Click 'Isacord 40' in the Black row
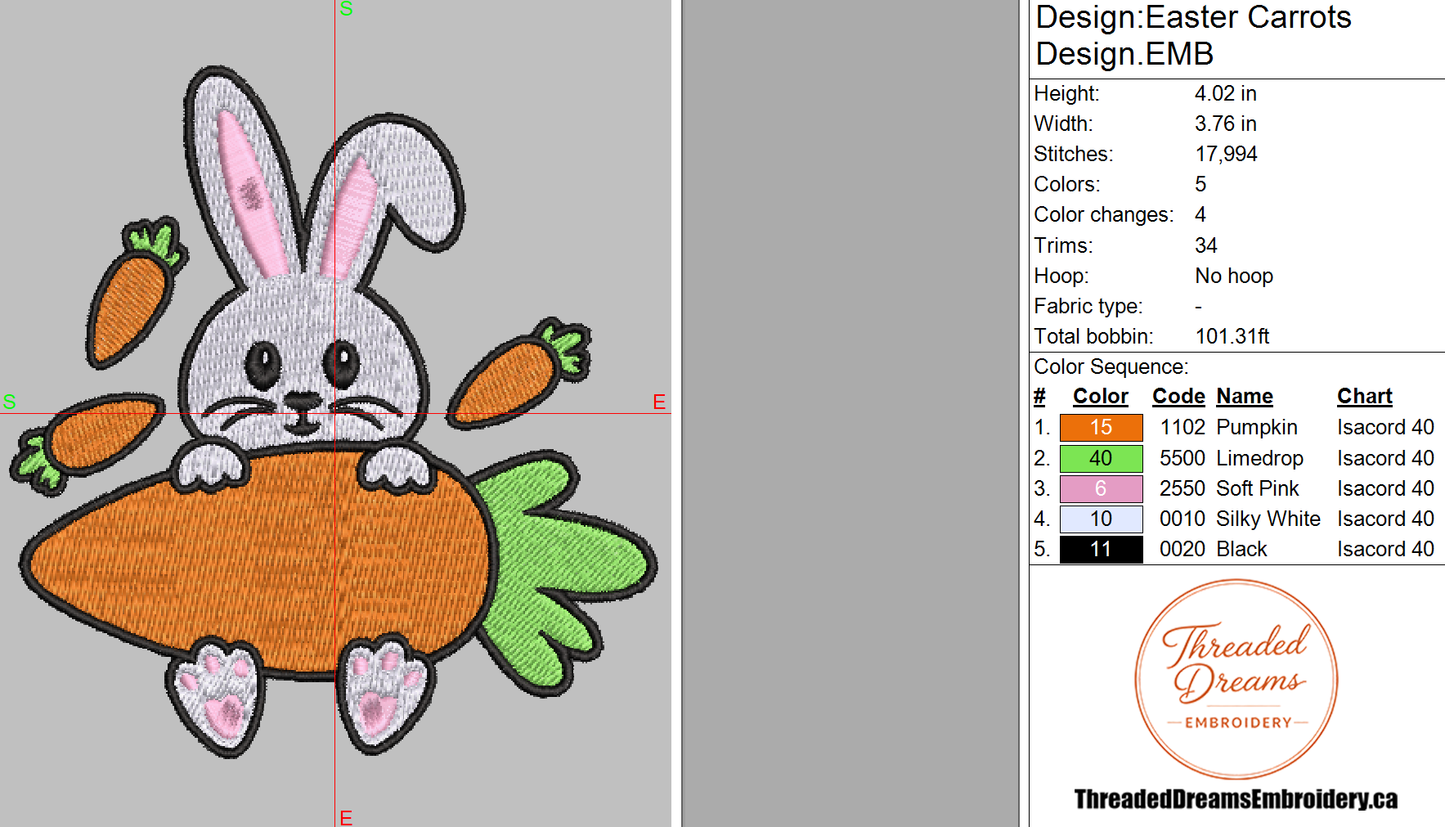Screen dimensions: 1445x827 (1386, 549)
